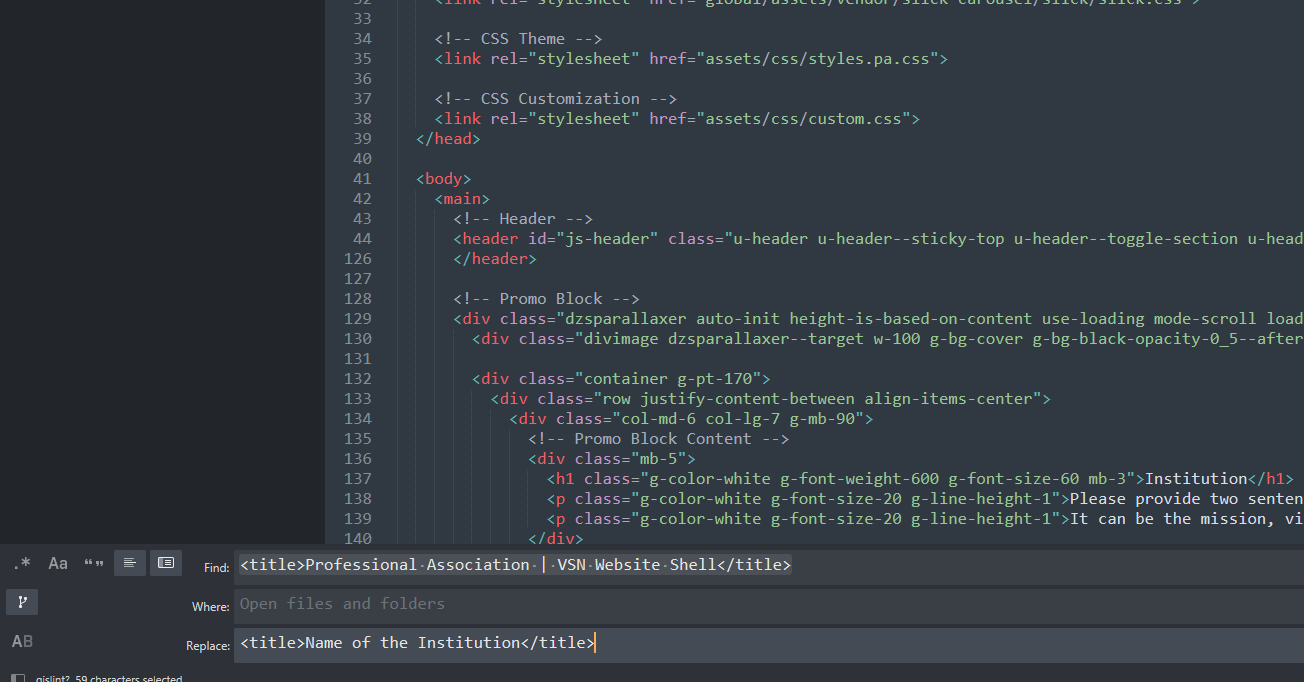Click the opening body tag
This screenshot has height=682, width=1304.
tap(444, 179)
